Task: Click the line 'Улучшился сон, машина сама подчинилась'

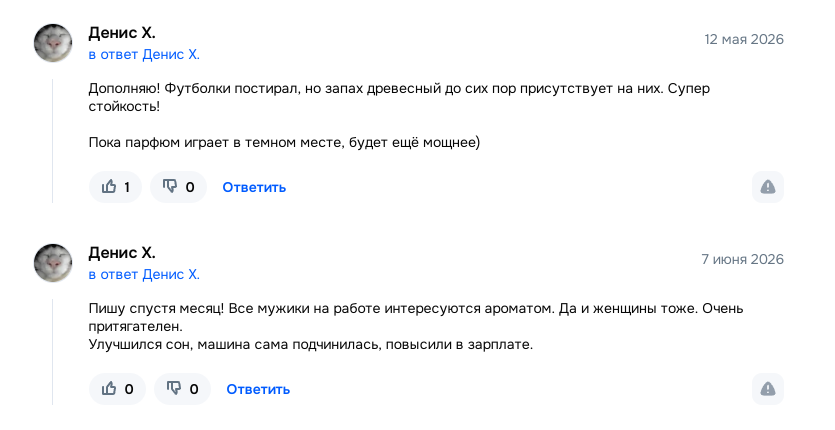Action: [310, 345]
